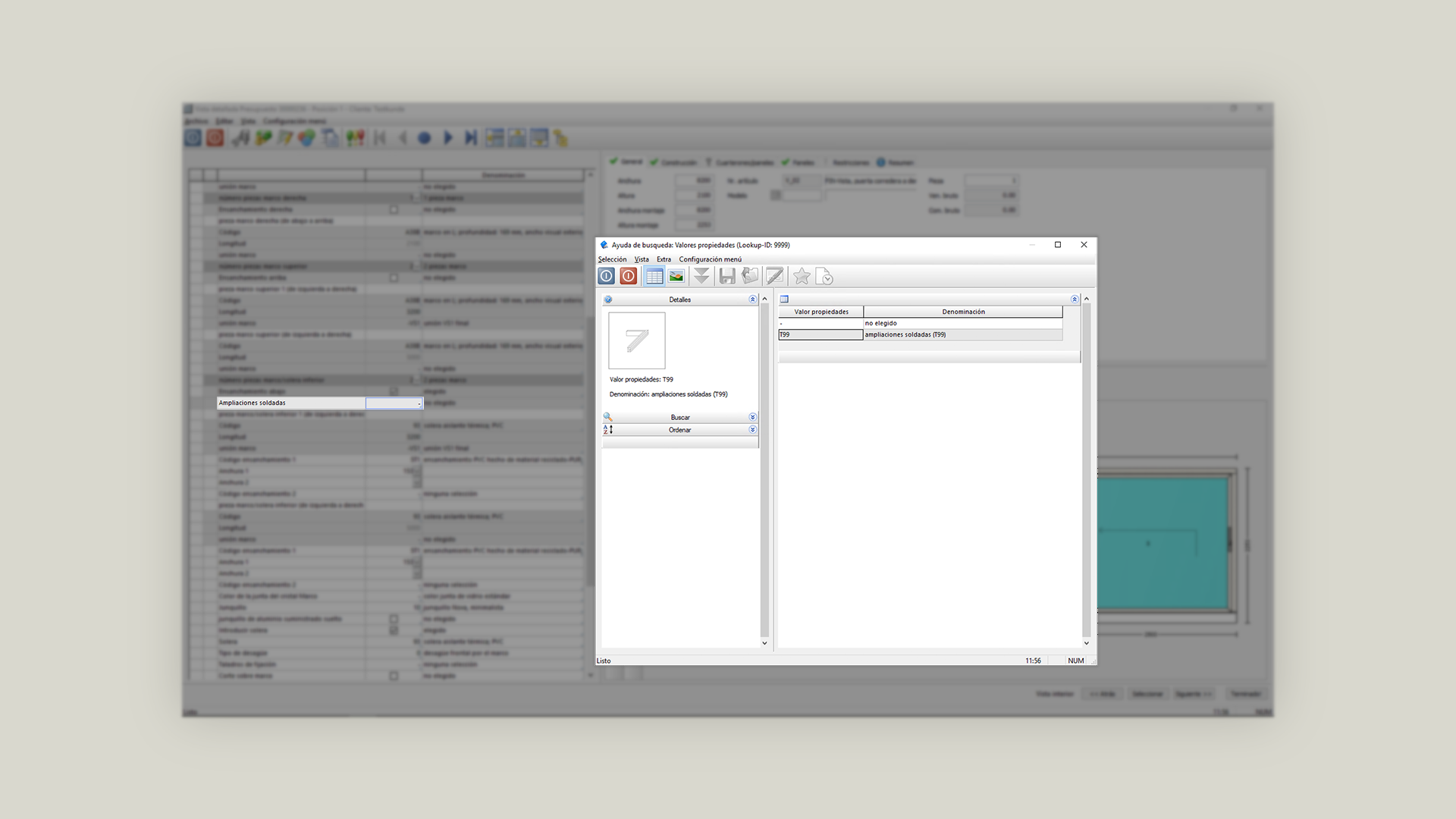Click the pen edit toolbar icon

(x=774, y=277)
